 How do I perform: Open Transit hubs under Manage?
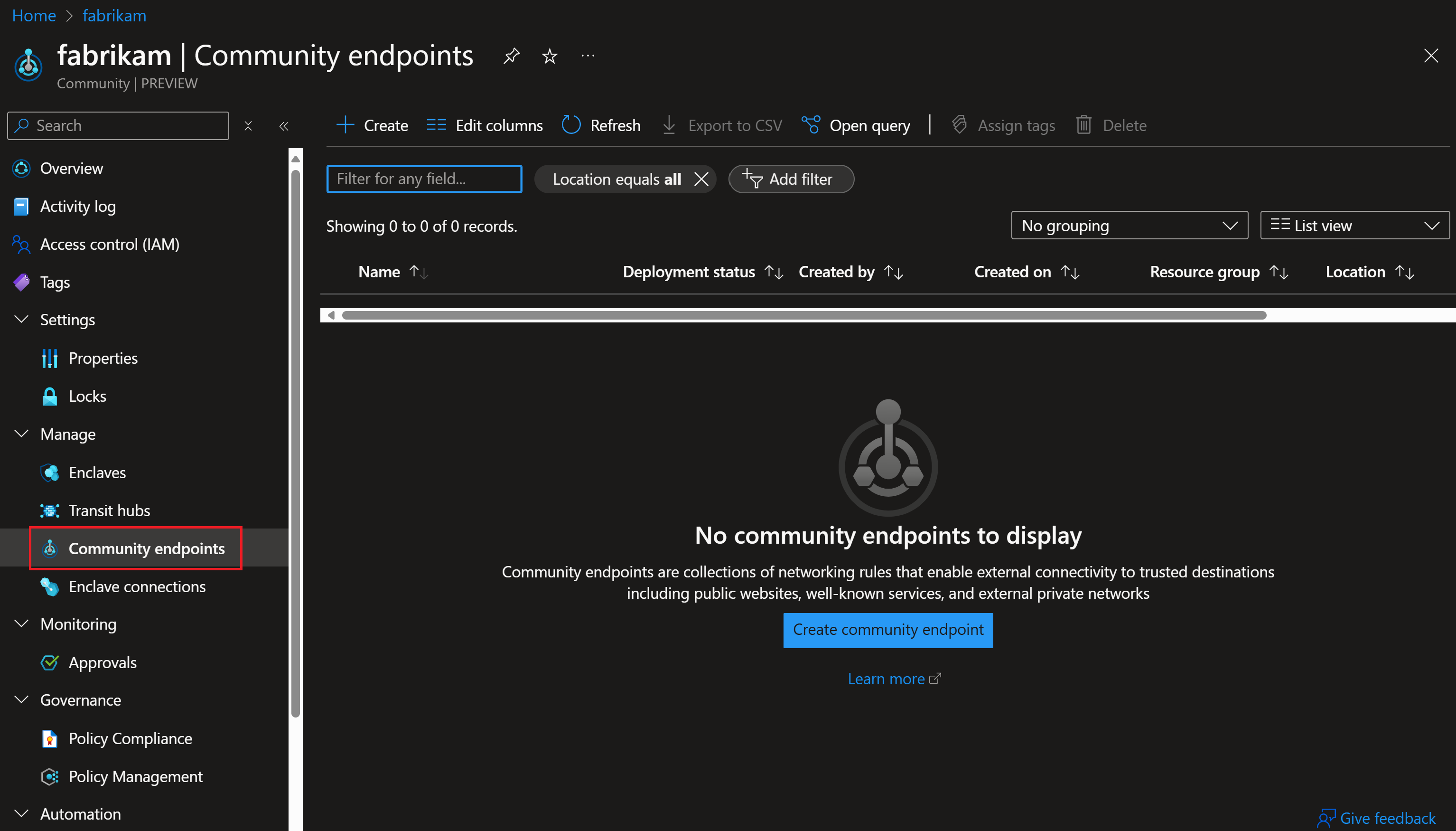110,510
